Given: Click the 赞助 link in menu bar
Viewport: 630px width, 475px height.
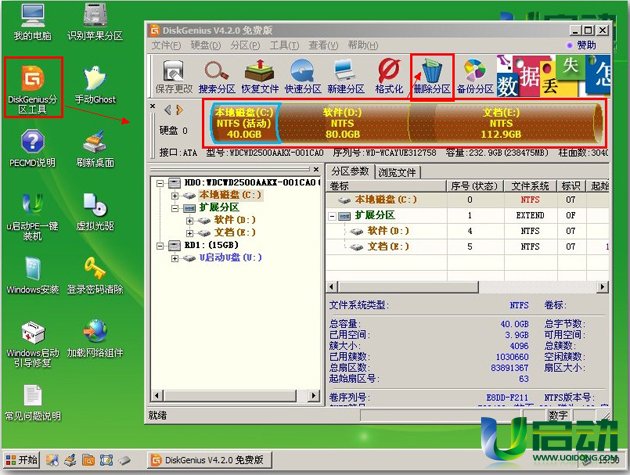Looking at the screenshot, I should (x=586, y=45).
